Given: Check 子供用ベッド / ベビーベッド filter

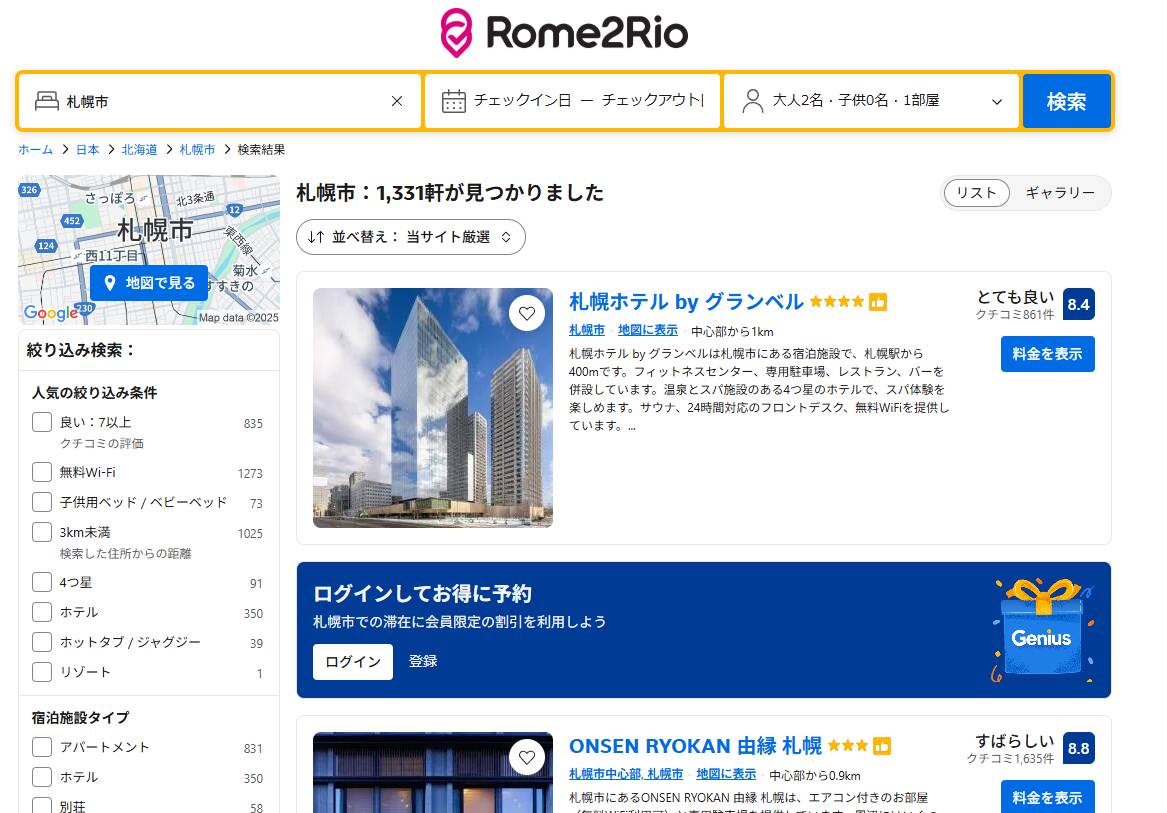Looking at the screenshot, I should pyautogui.click(x=42, y=502).
